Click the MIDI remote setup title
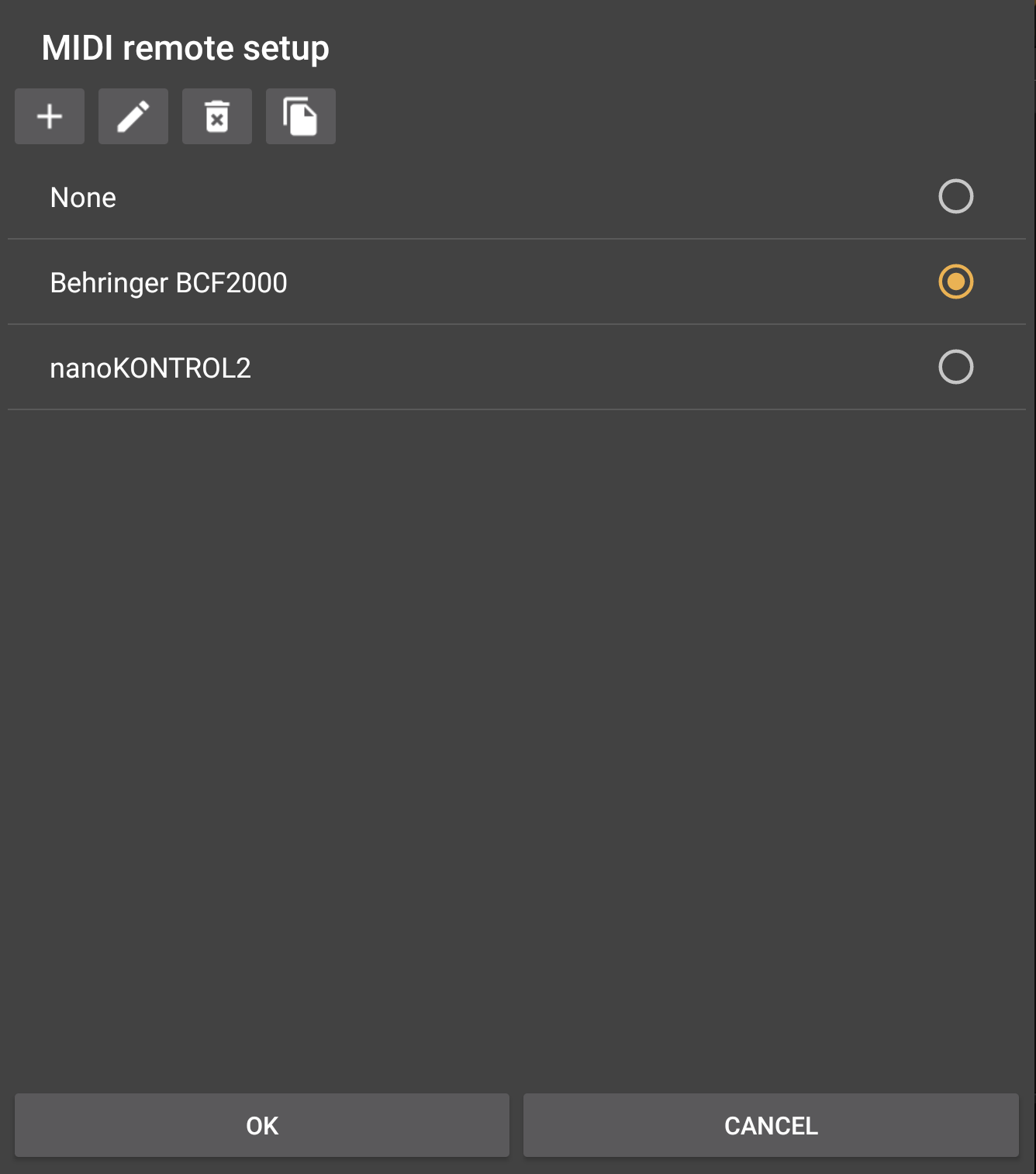 click(x=185, y=47)
